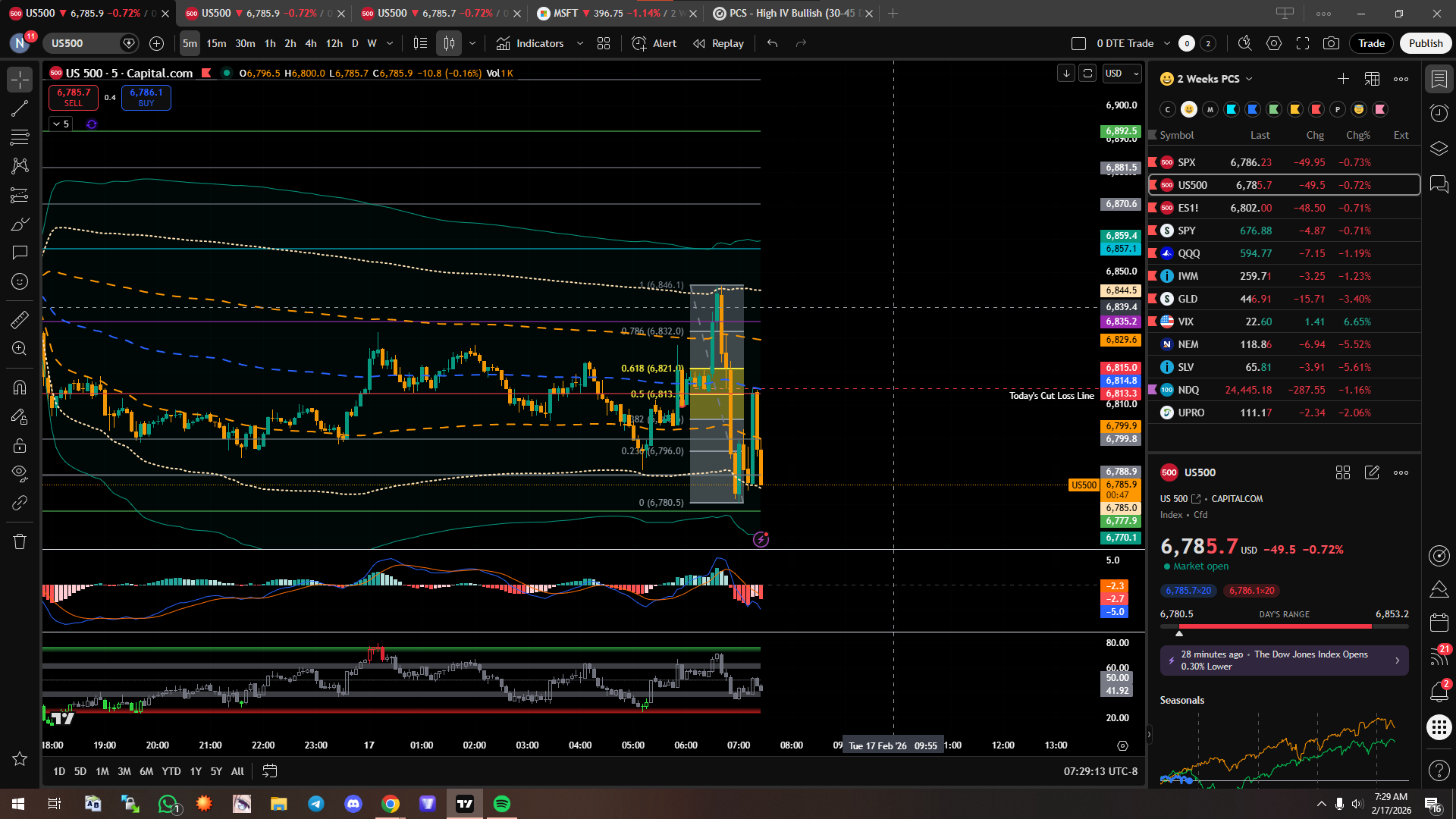The image size is (1456, 819).
Task: Toggle hide all drawings eye icon
Action: point(20,473)
